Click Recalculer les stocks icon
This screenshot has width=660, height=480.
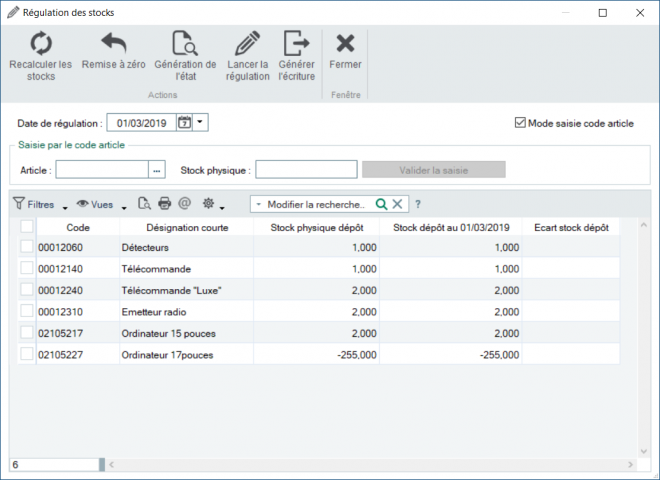point(40,45)
